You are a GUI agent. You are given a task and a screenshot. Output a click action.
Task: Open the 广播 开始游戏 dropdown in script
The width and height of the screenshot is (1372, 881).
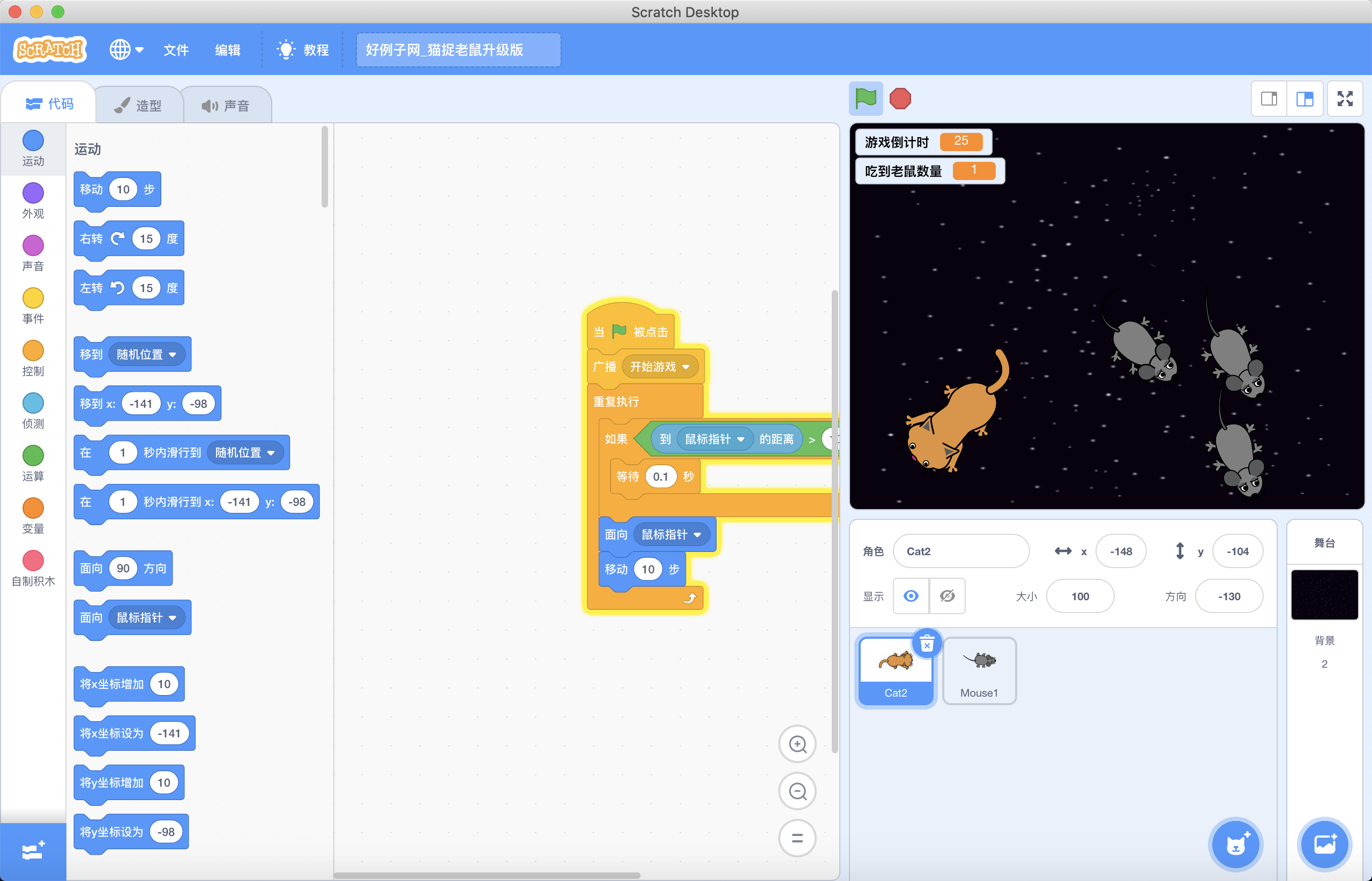[660, 367]
